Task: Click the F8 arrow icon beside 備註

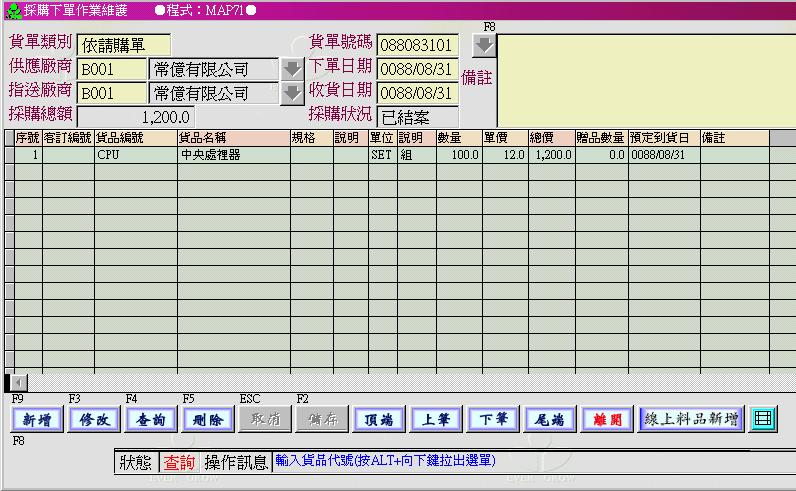Action: click(484, 45)
